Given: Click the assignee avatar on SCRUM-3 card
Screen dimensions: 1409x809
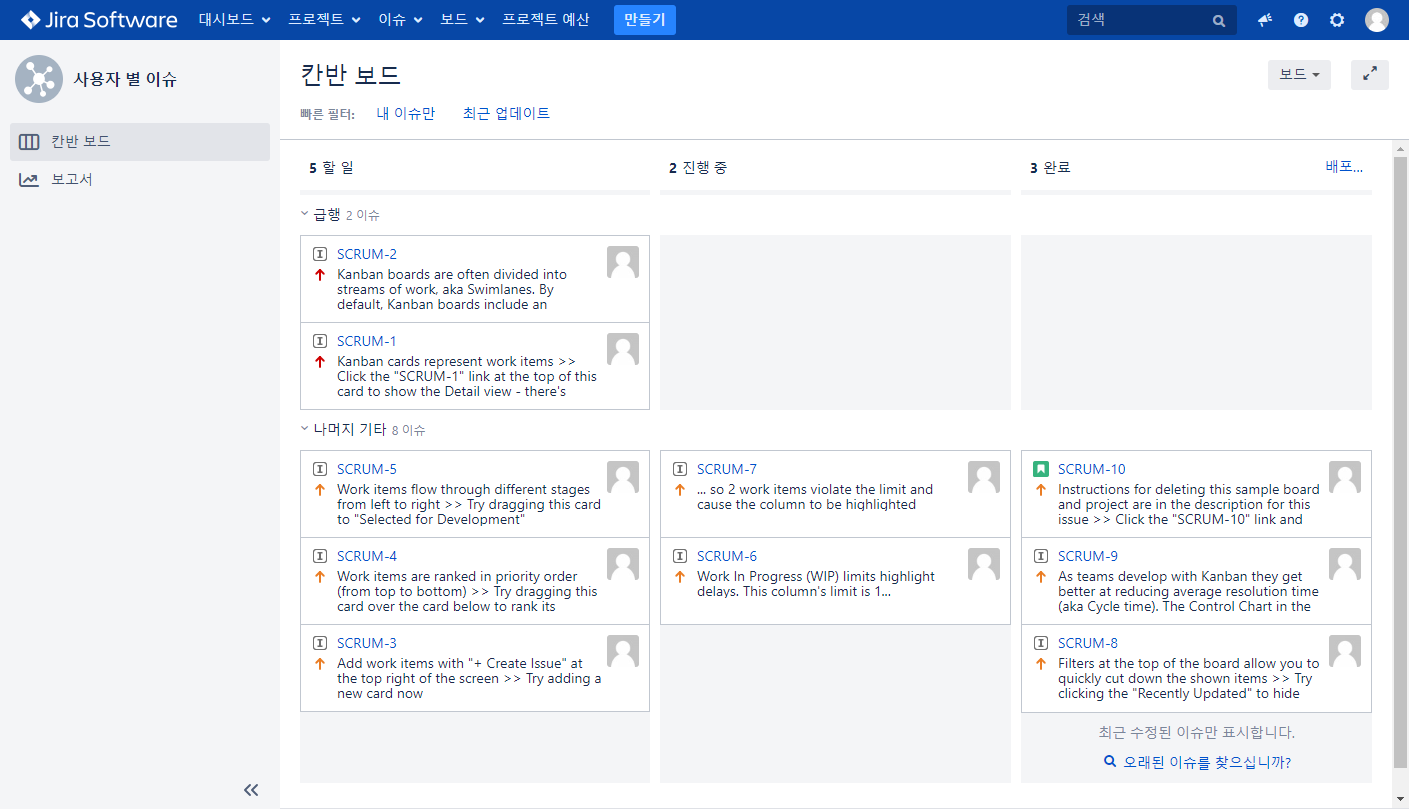Looking at the screenshot, I should 623,651.
